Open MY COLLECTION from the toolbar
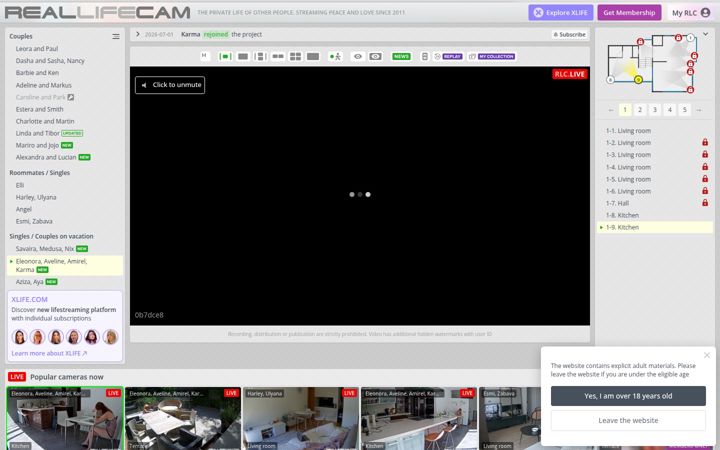Viewport: 720px width, 450px height. pos(492,56)
